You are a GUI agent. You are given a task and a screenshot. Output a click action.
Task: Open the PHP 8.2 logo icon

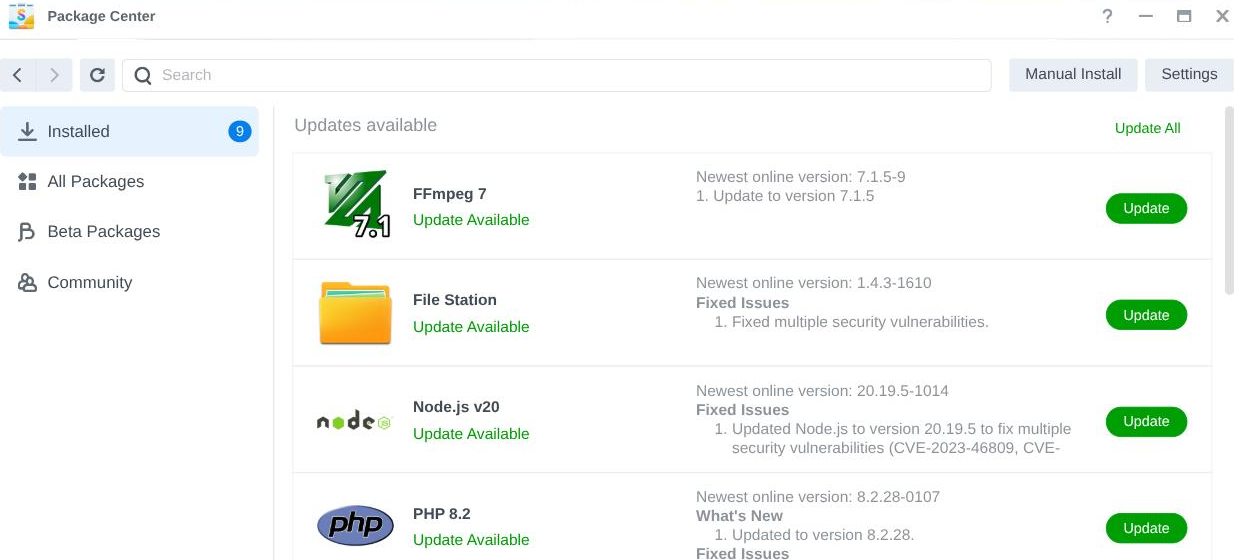click(x=355, y=525)
